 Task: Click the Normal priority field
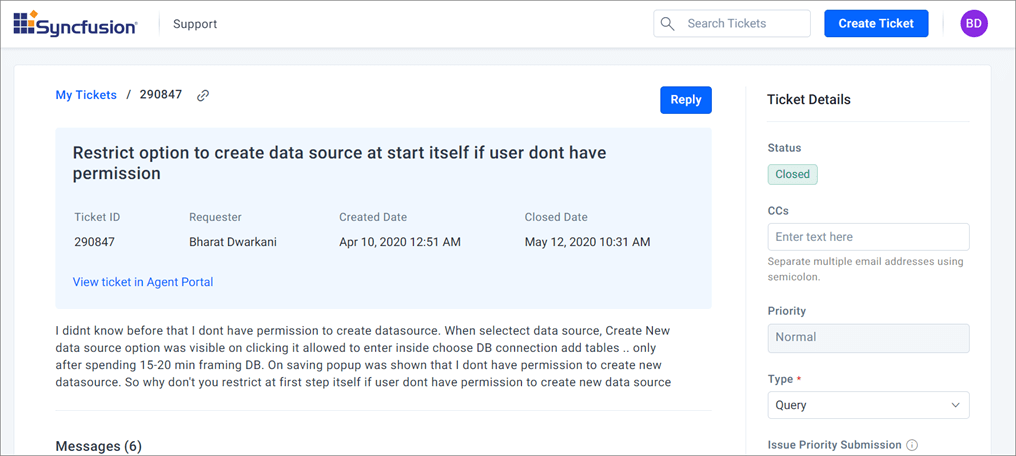[x=867, y=337]
